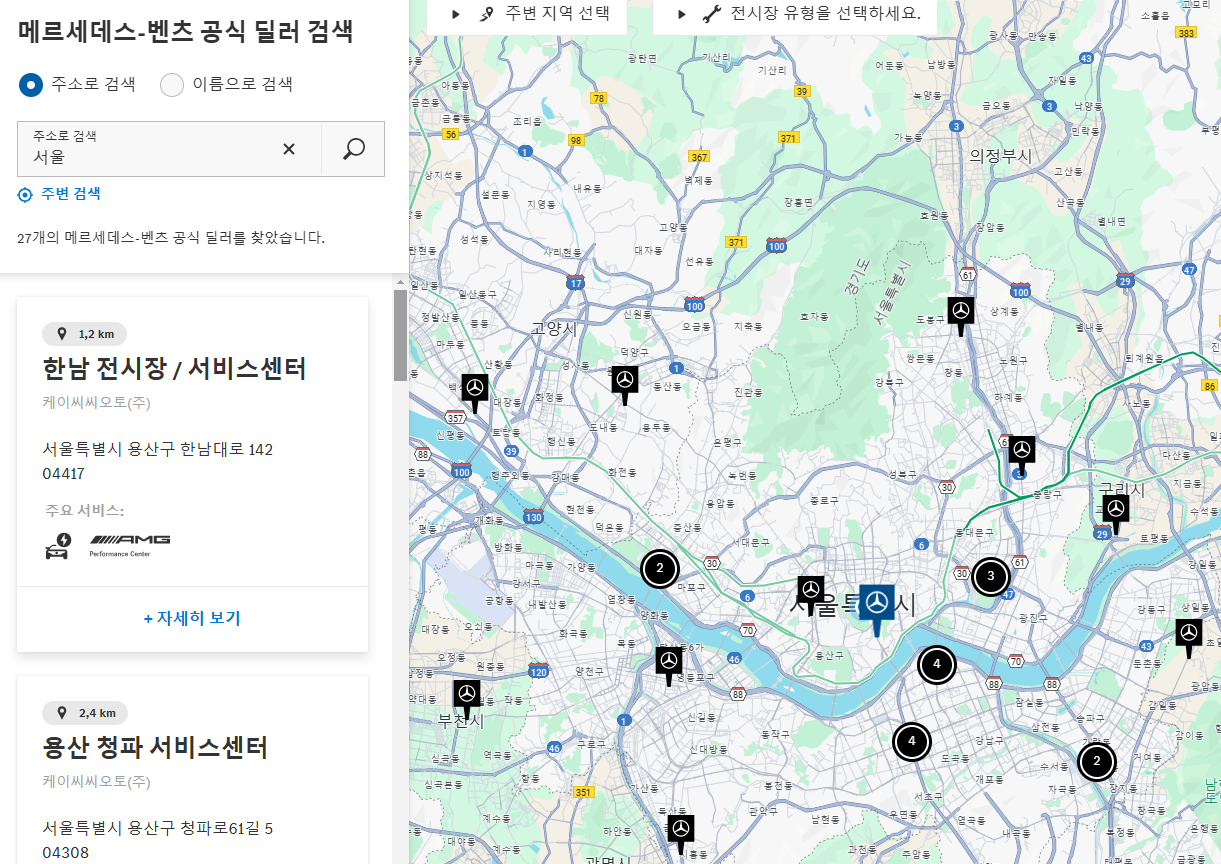Image resolution: width=1221 pixels, height=864 pixels.
Task: Select the Mercedes pin near 대장동 in 고양시
Action: click(475, 392)
